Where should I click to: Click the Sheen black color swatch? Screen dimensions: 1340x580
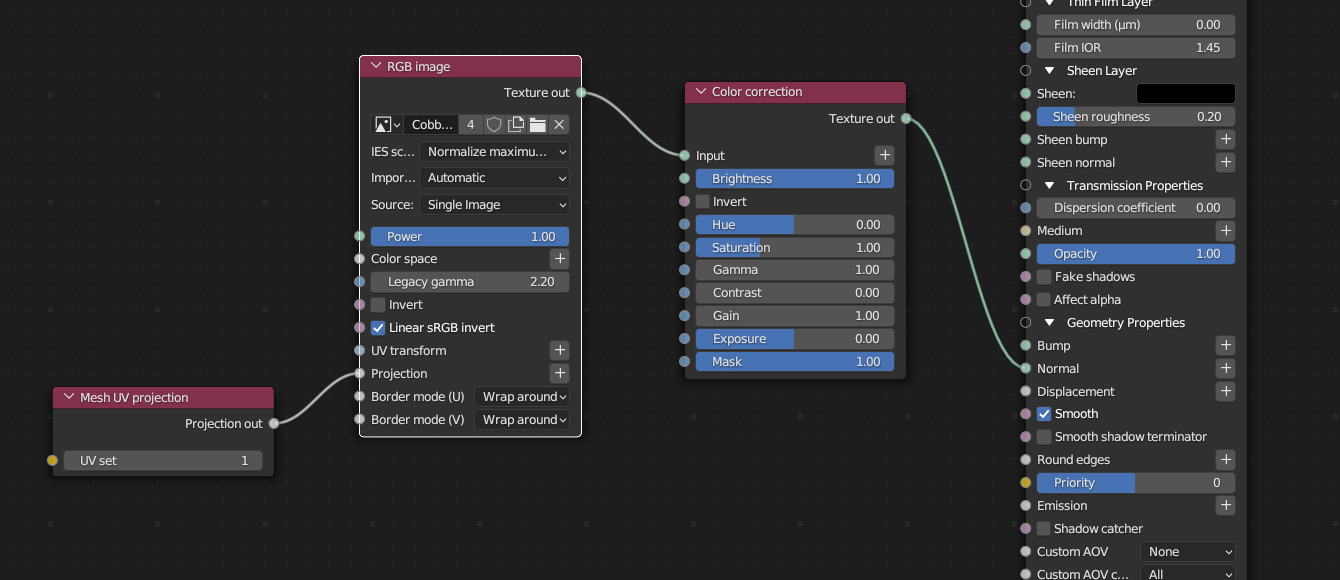1185,94
